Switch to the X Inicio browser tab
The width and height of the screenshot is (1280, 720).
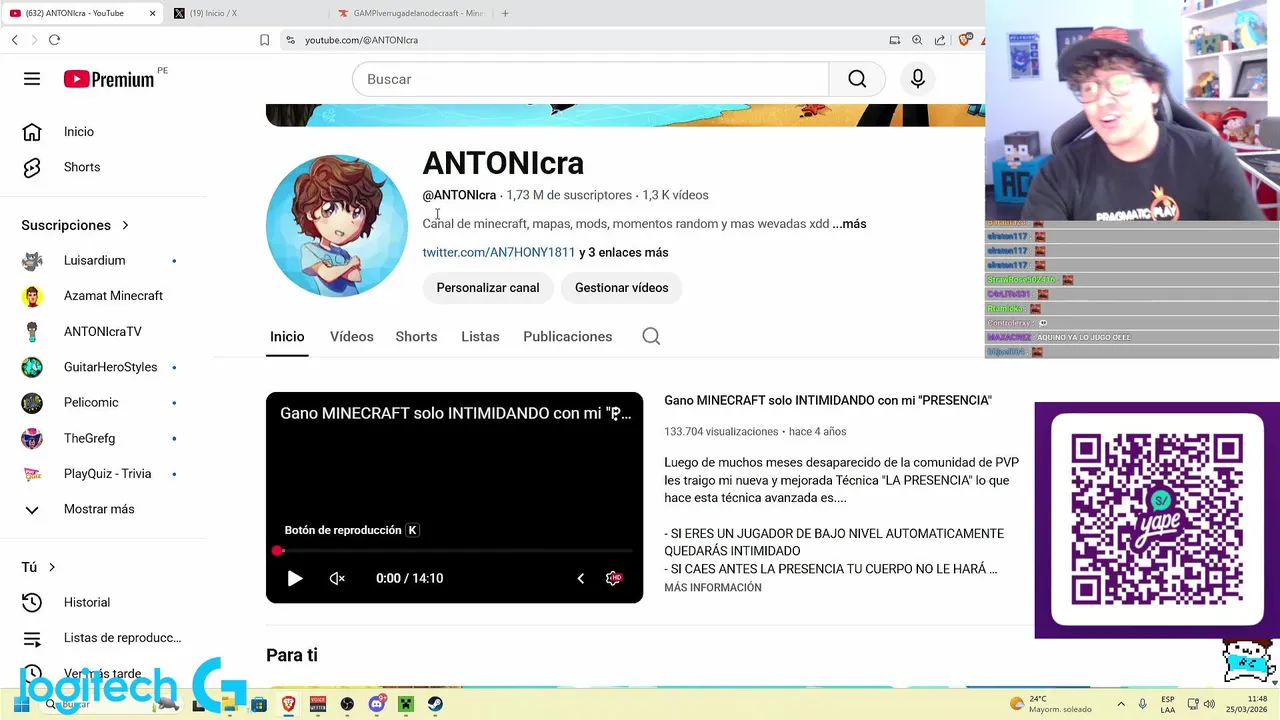(x=213, y=13)
